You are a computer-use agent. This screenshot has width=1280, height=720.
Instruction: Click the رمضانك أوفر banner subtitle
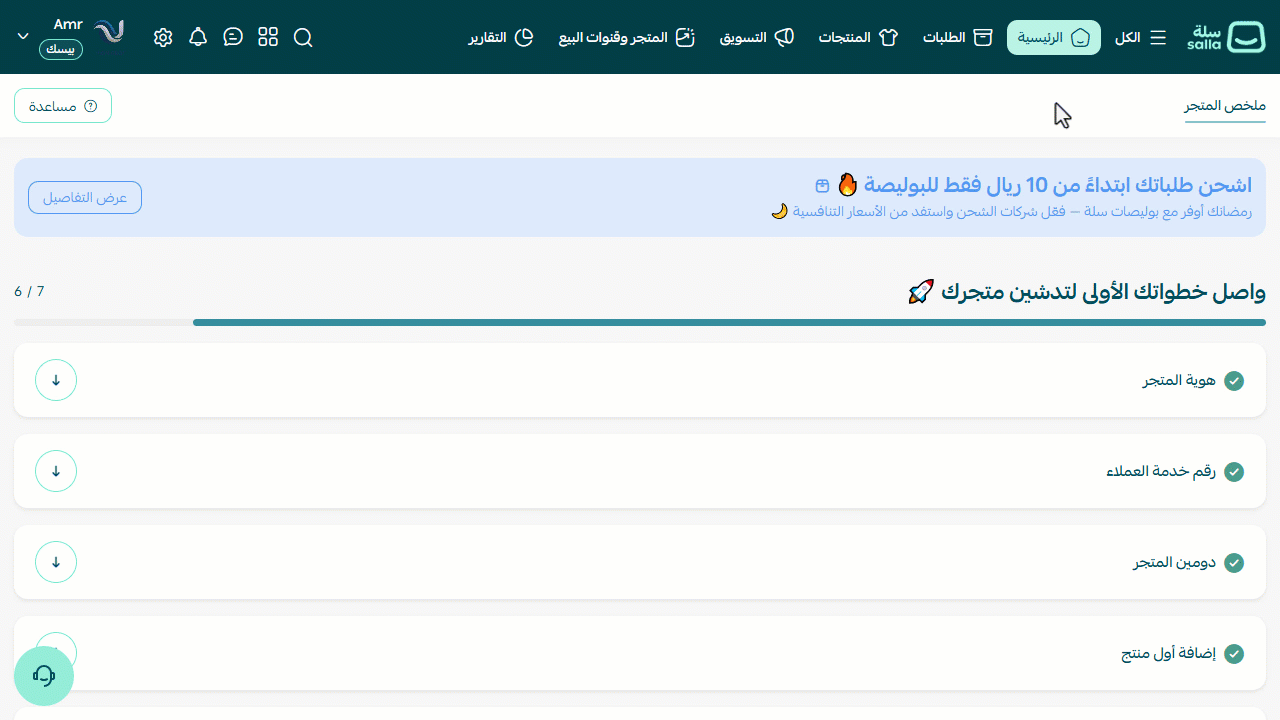[x=1011, y=212]
